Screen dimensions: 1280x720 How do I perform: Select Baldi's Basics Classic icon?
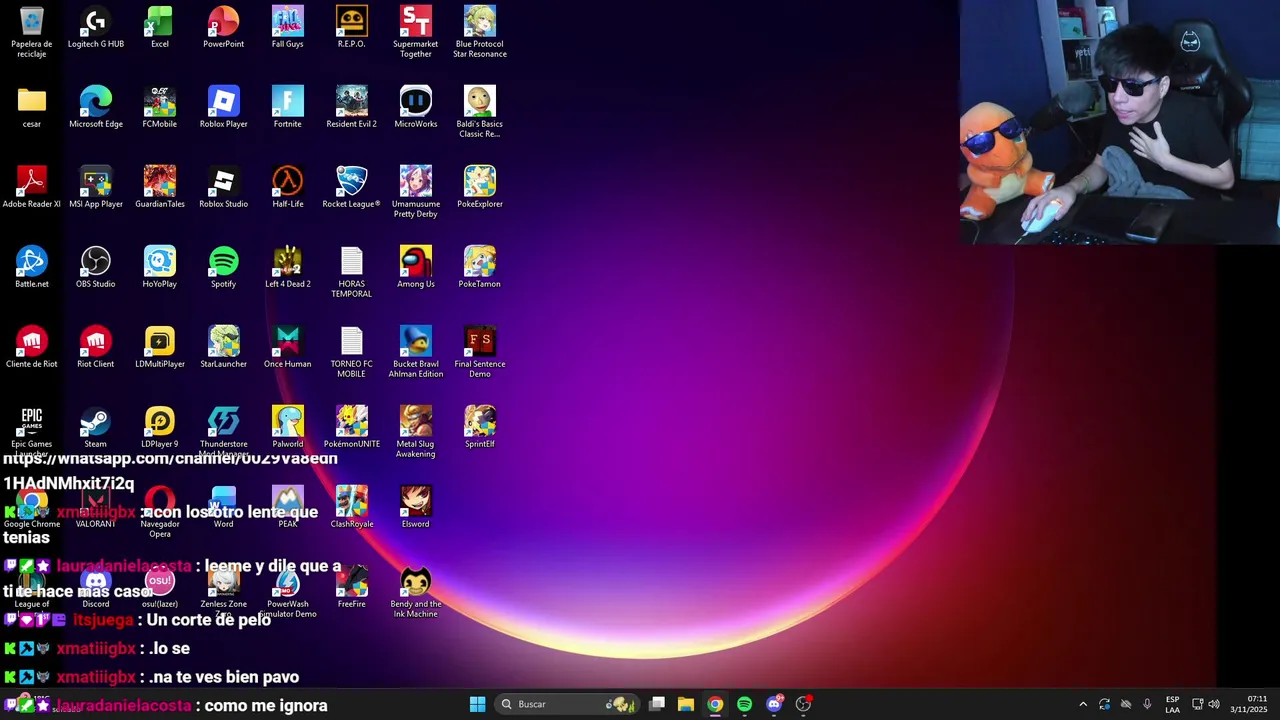coord(480,112)
